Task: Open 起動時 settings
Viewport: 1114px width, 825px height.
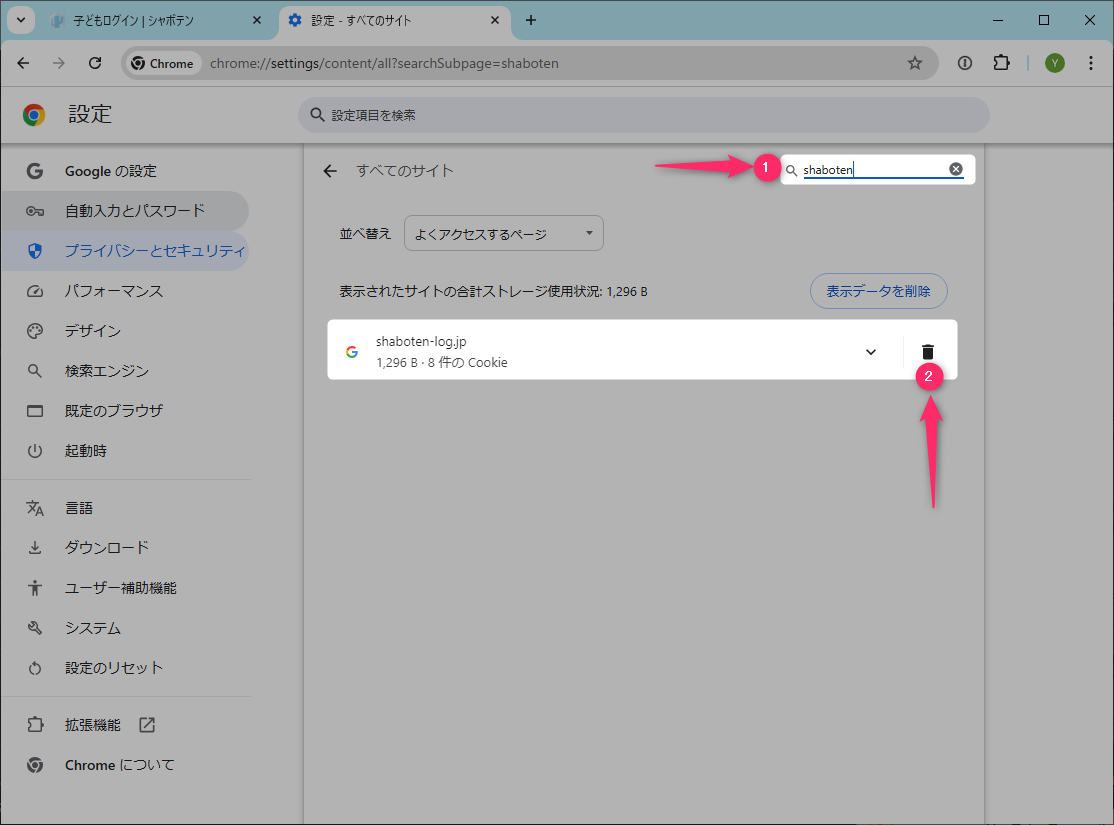Action: tap(85, 451)
